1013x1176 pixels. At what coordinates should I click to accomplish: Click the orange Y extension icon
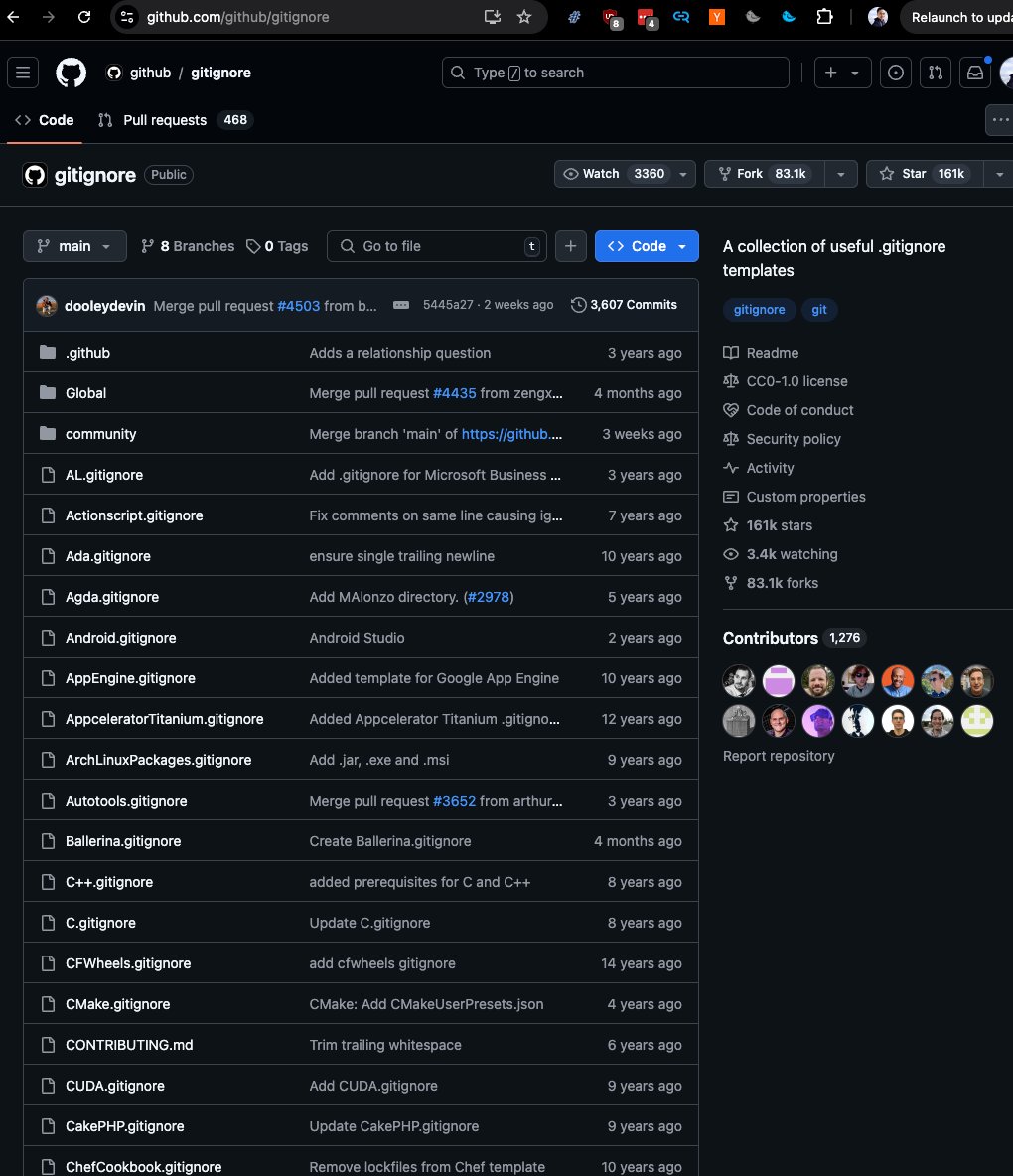click(717, 17)
